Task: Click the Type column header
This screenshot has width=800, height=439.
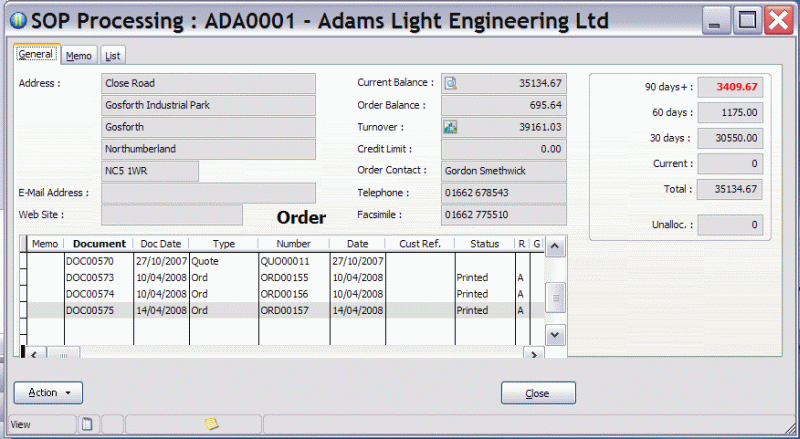Action: click(224, 244)
